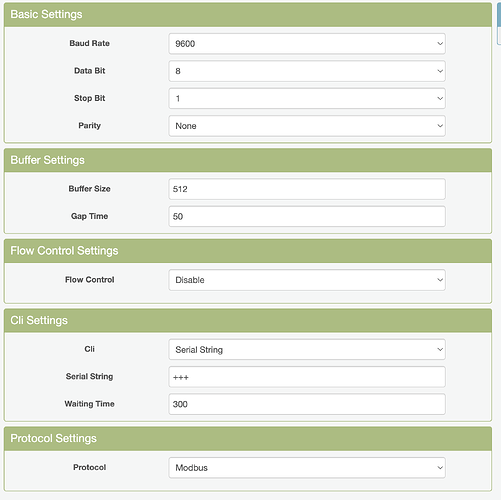Click the Waiting Time field showing 300
The height and width of the screenshot is (500, 501).
307,404
